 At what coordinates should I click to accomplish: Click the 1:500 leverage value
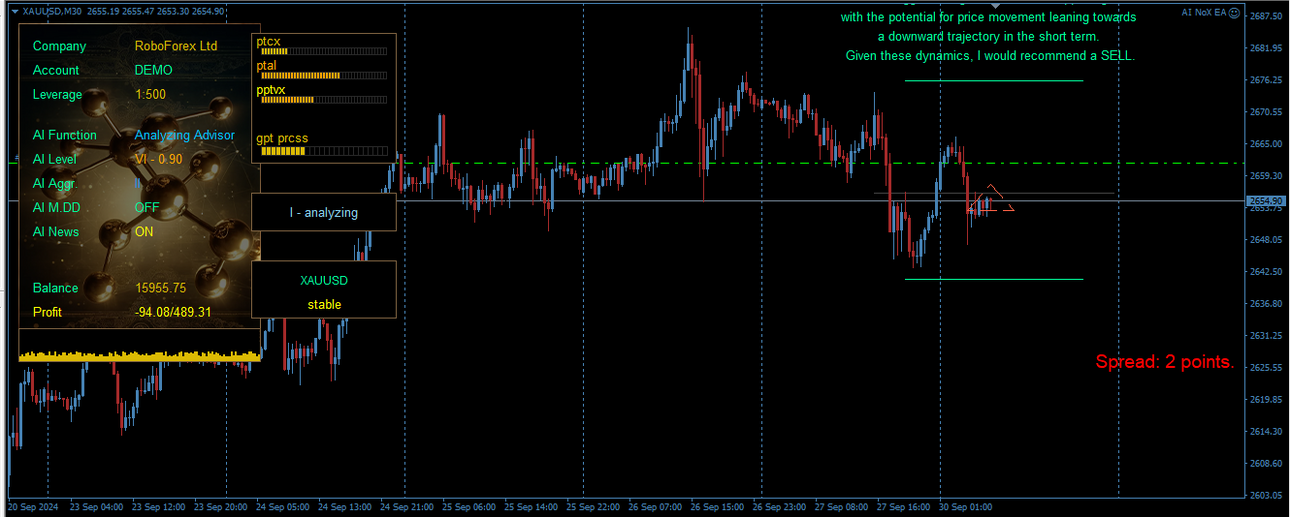[x=150, y=95]
